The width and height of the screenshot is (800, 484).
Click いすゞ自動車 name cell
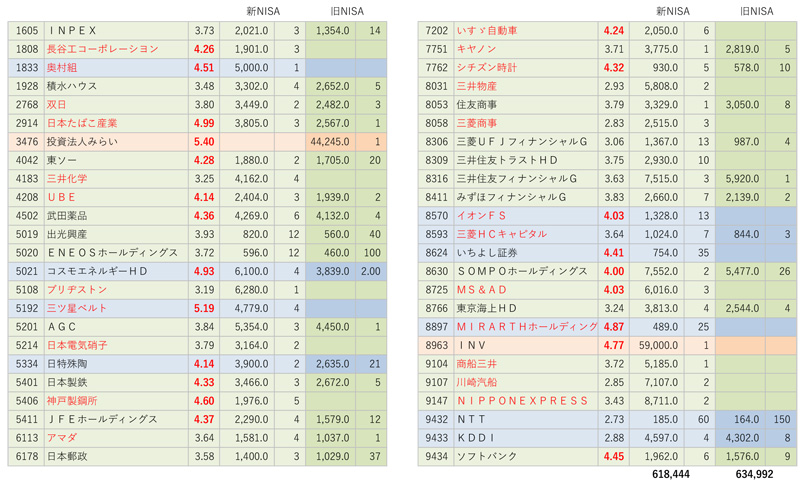coord(526,31)
